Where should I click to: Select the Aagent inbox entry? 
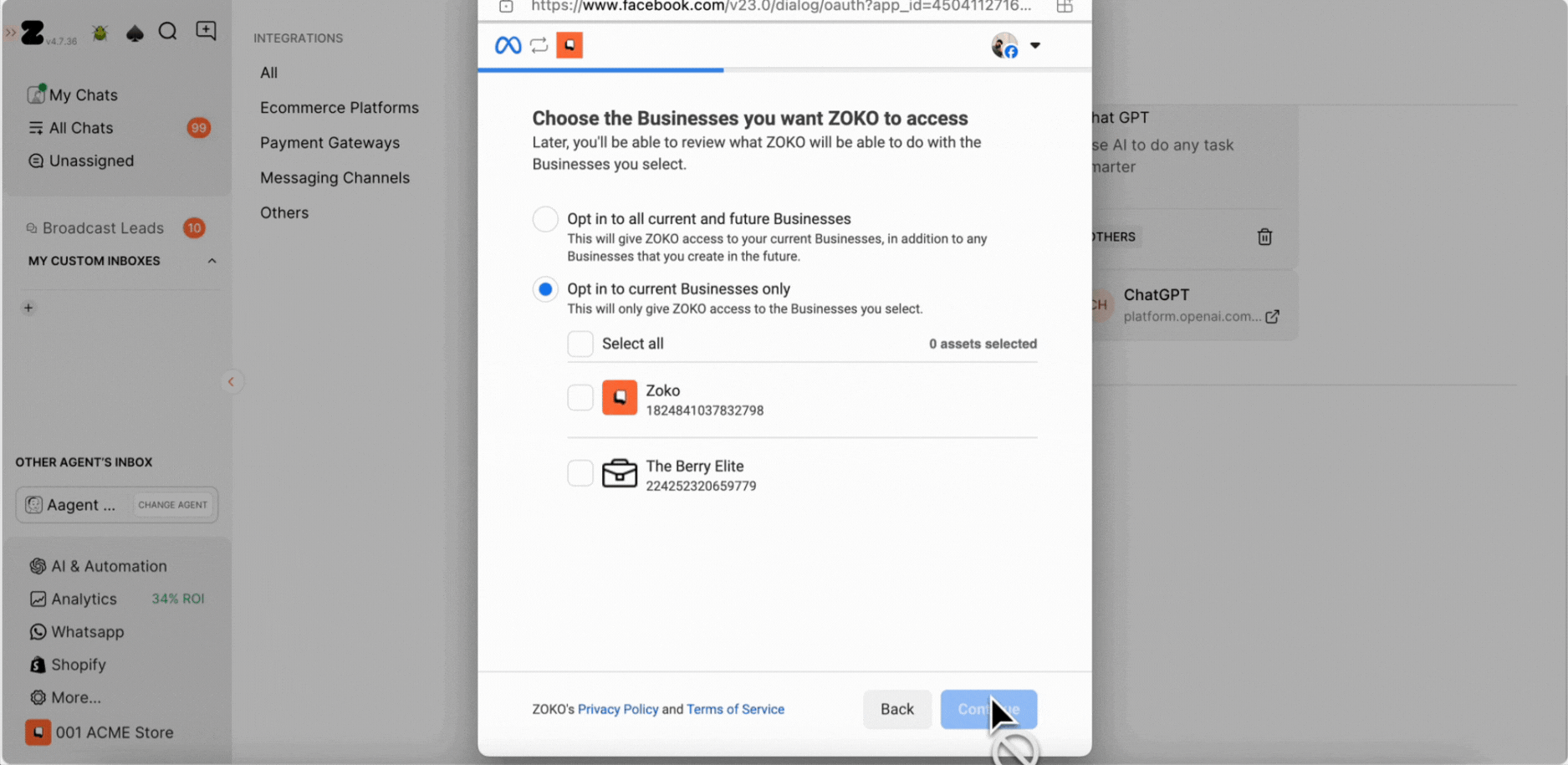[80, 505]
